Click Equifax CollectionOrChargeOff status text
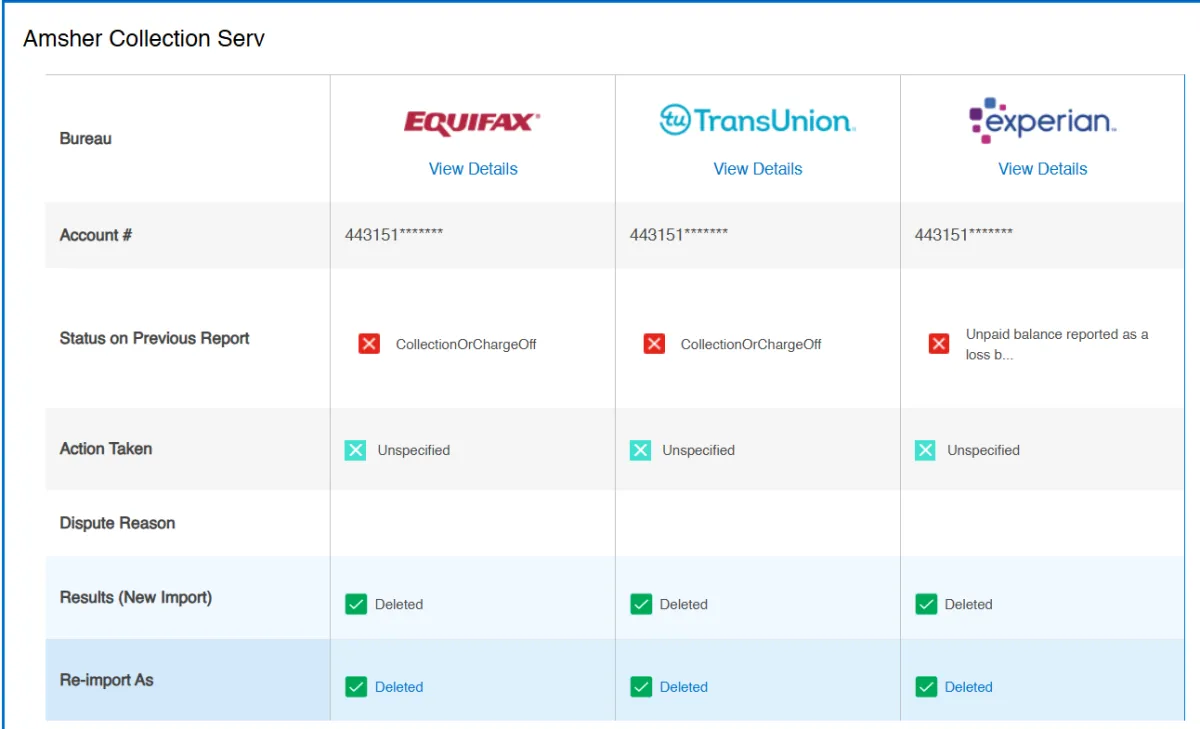This screenshot has width=1200, height=729. coord(466,344)
